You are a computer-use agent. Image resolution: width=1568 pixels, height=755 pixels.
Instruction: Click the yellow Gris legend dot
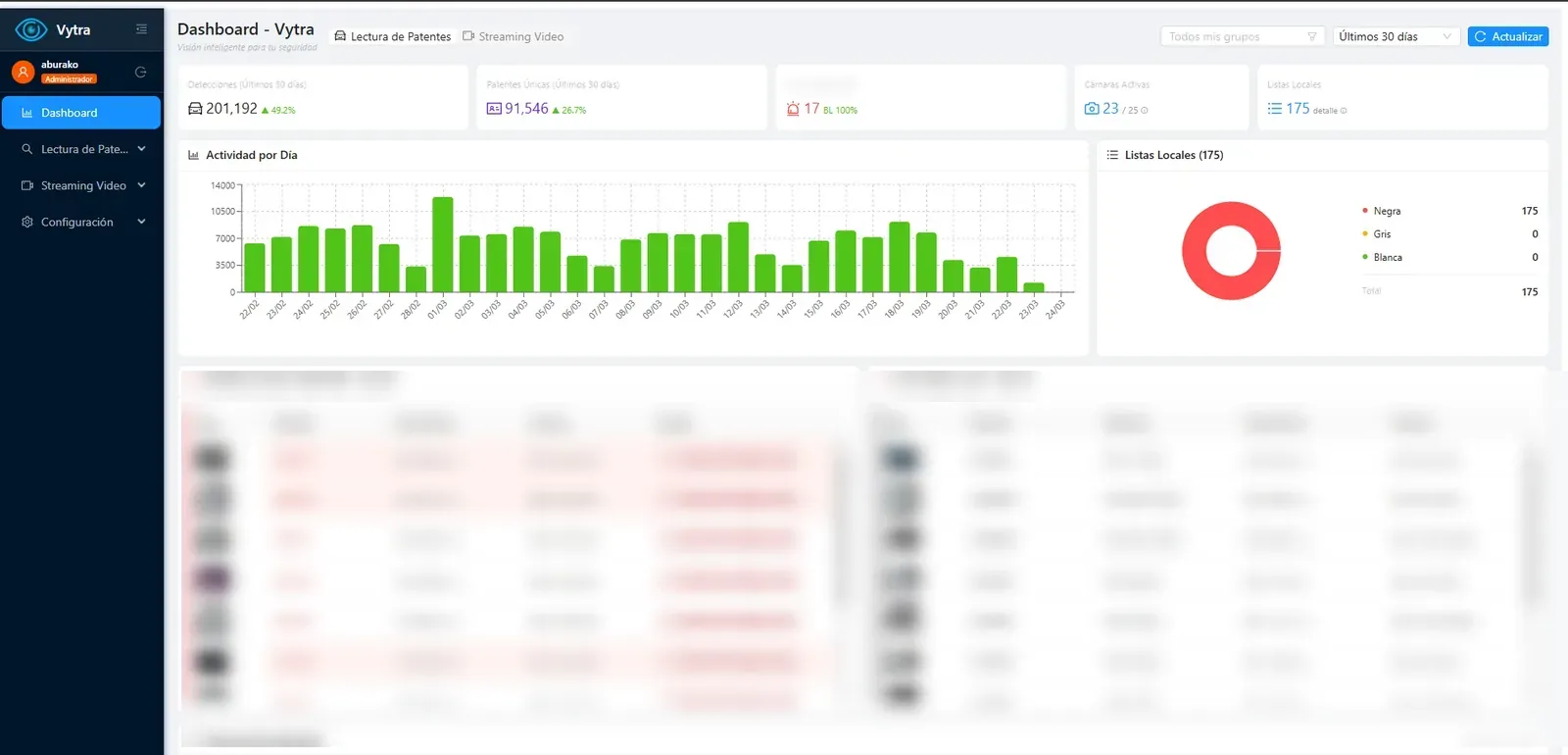tap(1364, 233)
